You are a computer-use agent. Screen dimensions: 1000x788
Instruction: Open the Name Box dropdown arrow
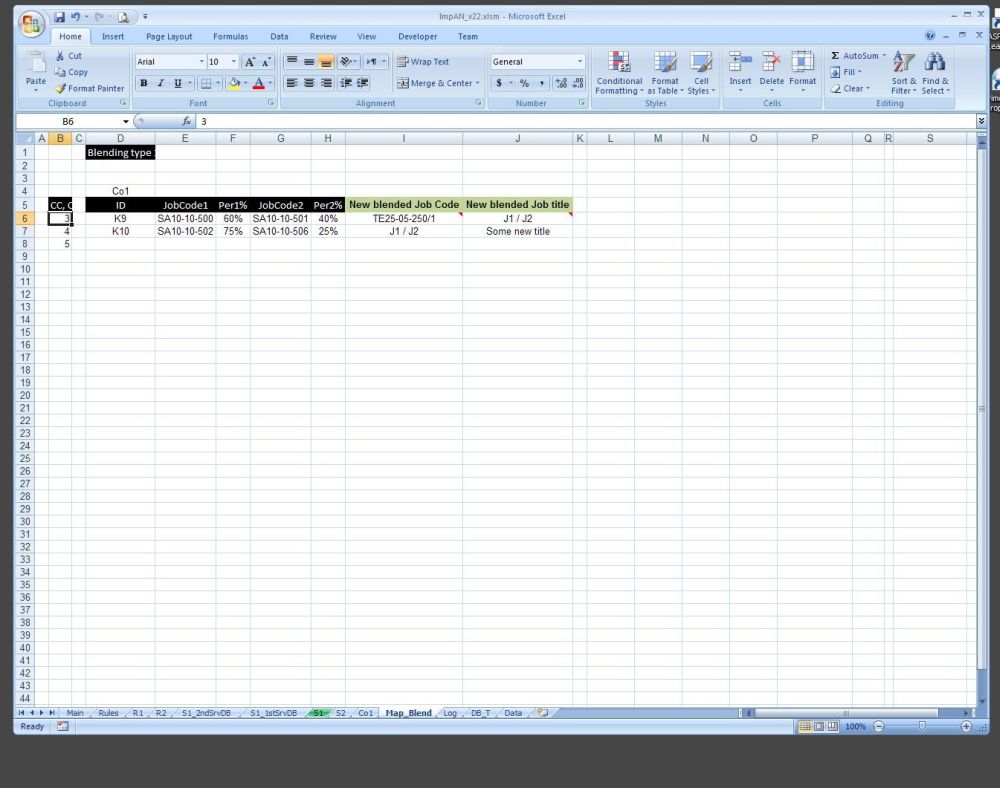[x=126, y=121]
